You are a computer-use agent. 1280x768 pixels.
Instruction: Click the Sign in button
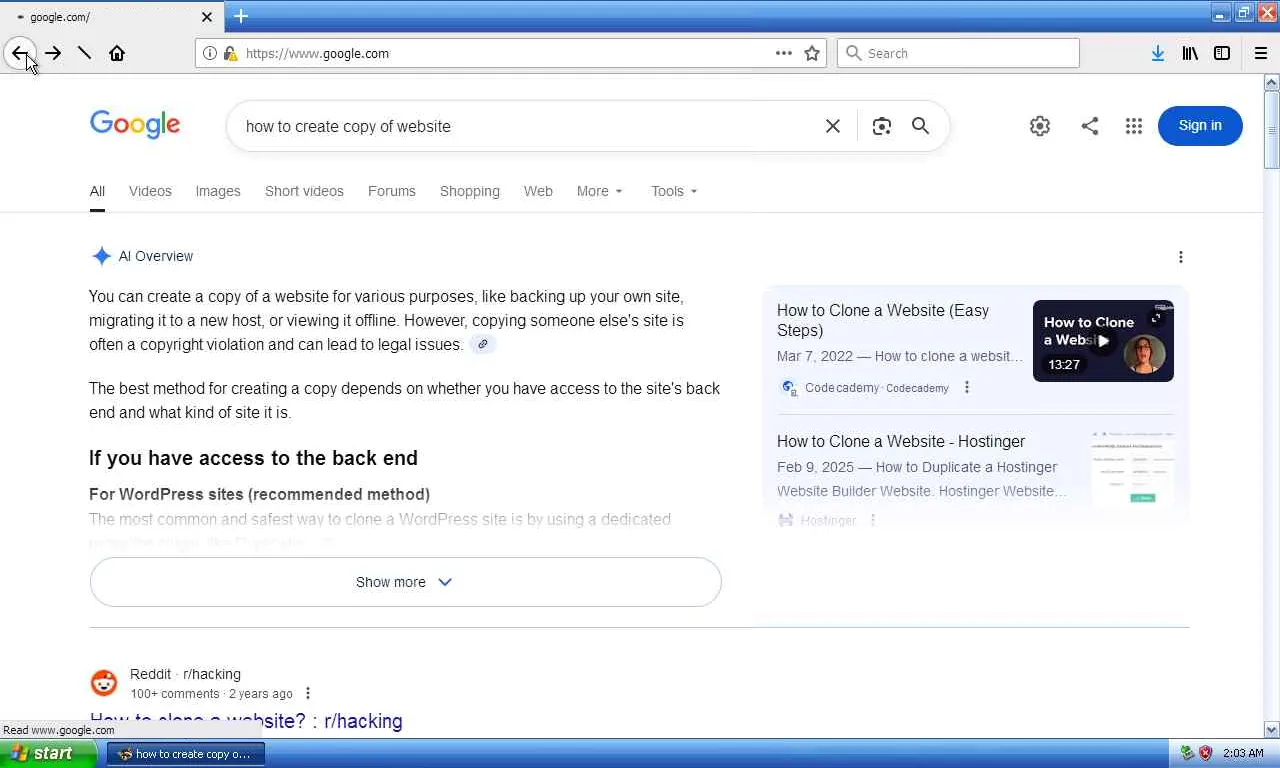[x=1200, y=126]
